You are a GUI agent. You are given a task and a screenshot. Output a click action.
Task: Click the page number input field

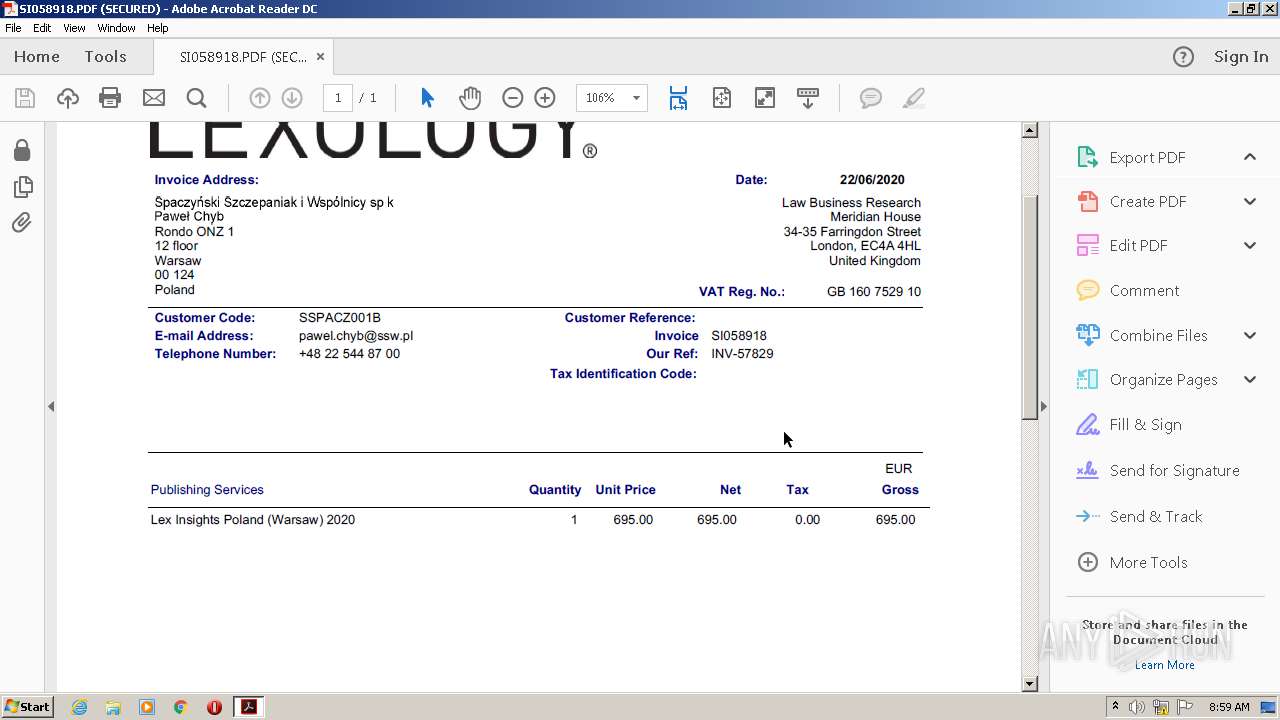tap(338, 98)
